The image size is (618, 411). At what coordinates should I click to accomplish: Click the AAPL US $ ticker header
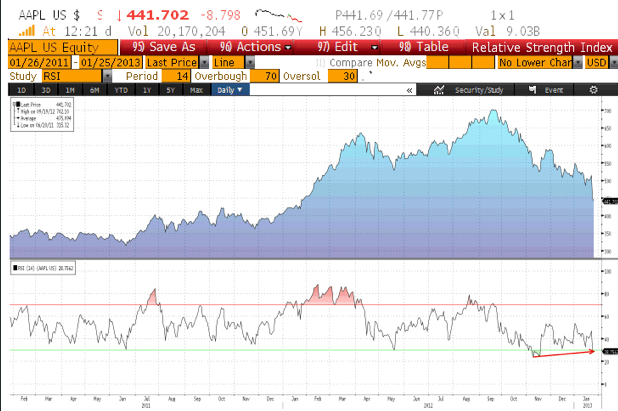coord(49,15)
